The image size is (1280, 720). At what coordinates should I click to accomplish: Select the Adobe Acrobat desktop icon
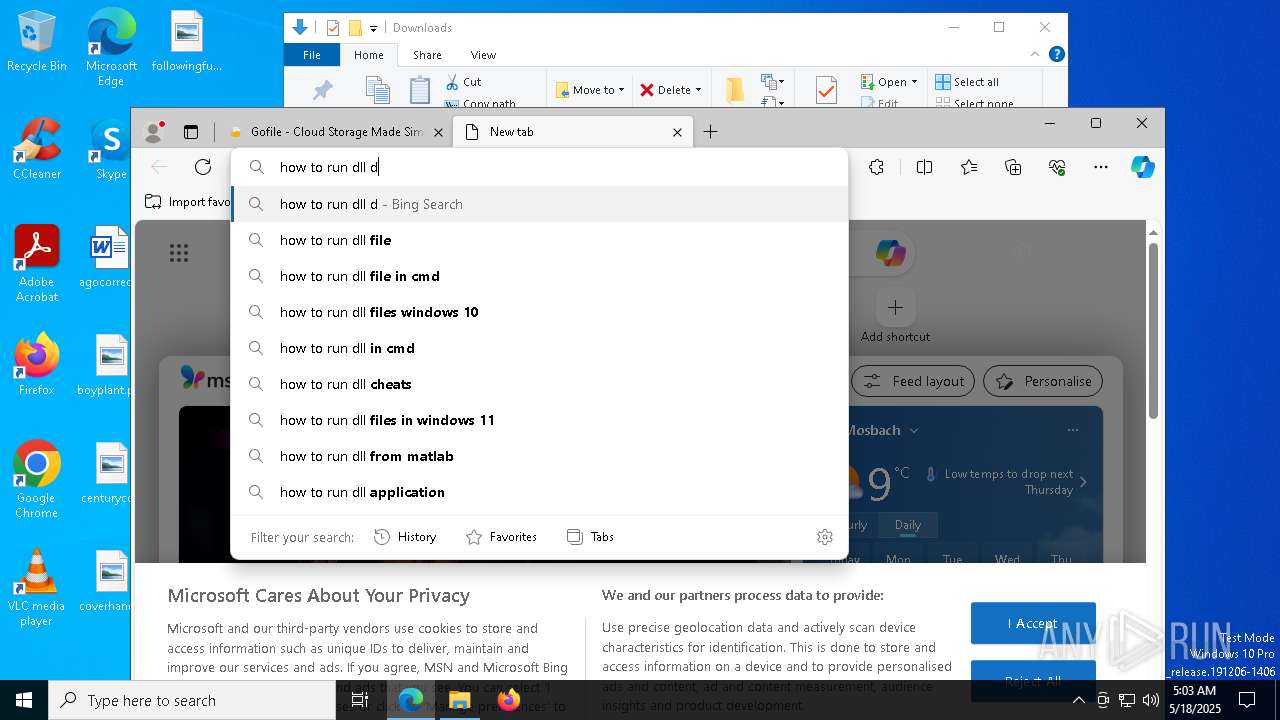click(37, 264)
